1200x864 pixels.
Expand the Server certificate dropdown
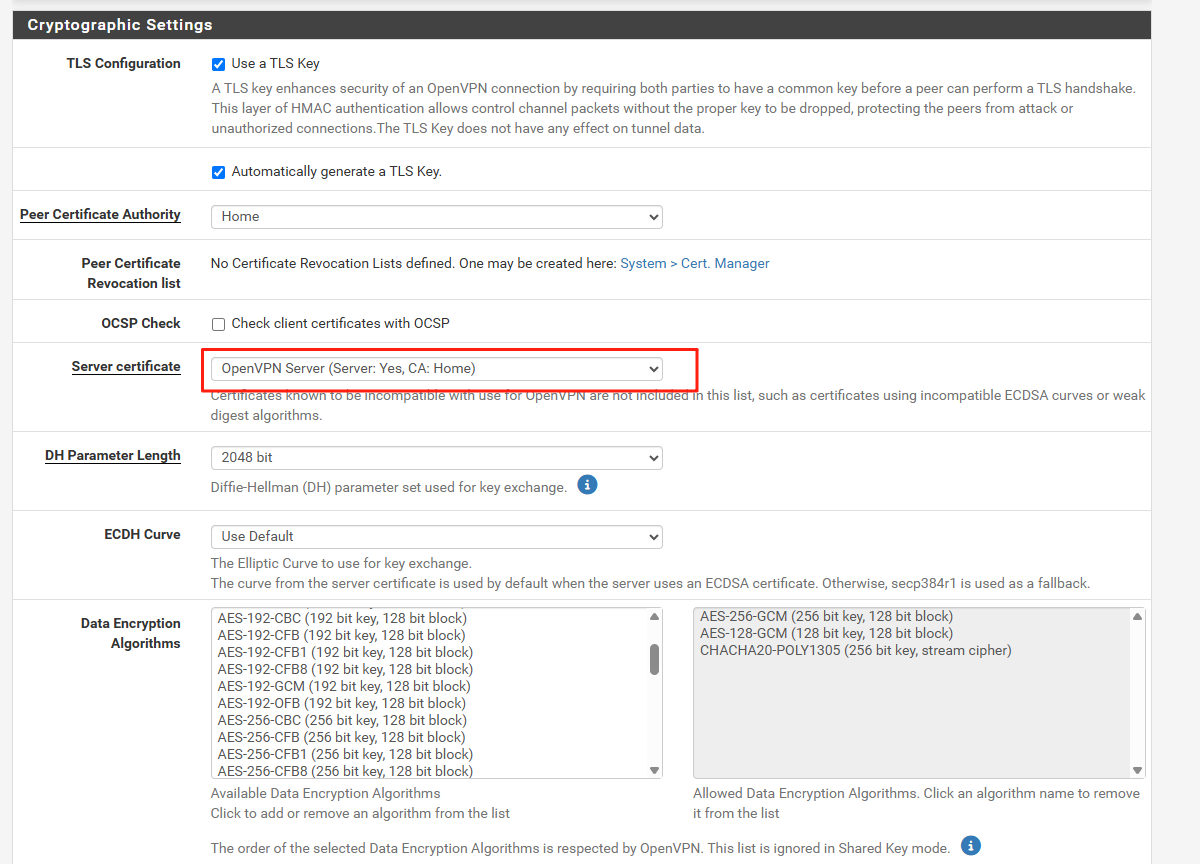(x=437, y=369)
